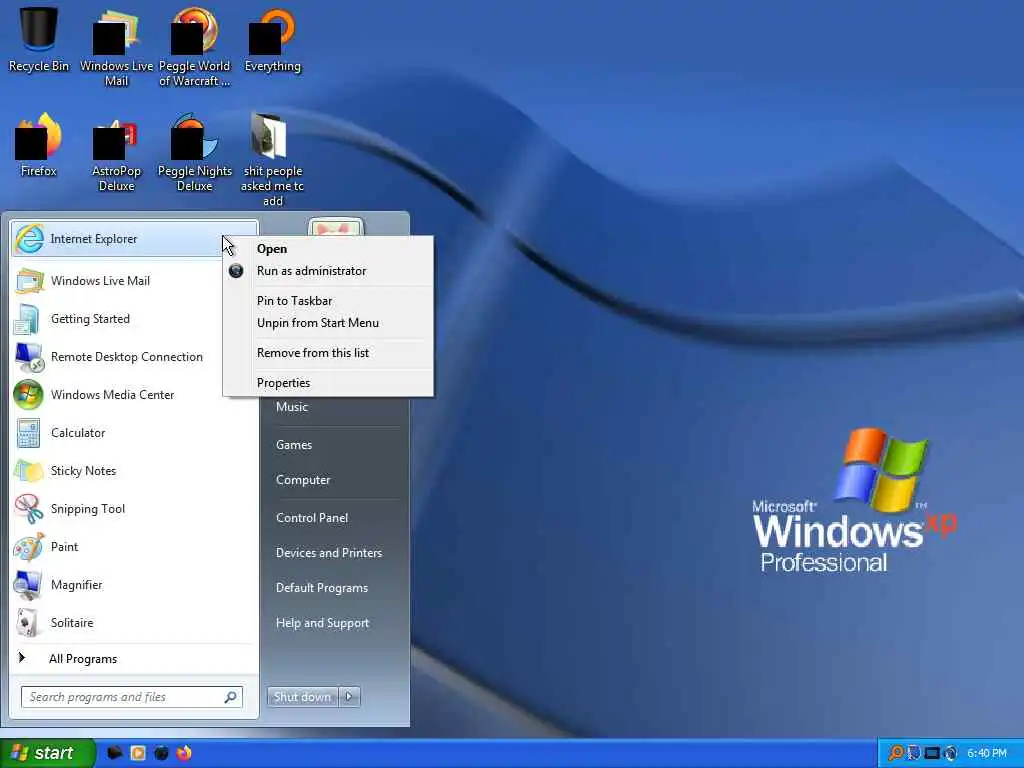Click the user account picture on the Start menu

click(336, 227)
